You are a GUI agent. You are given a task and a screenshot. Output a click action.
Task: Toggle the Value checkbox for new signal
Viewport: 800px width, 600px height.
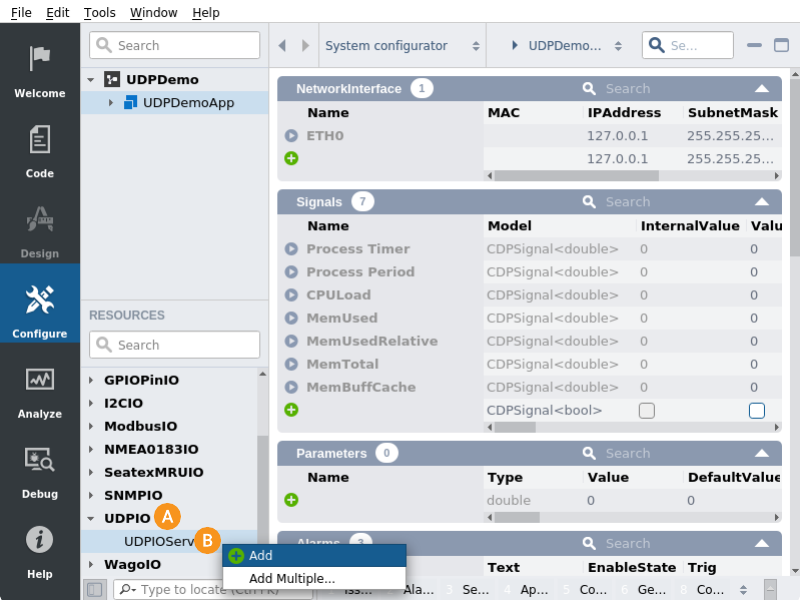tap(757, 410)
